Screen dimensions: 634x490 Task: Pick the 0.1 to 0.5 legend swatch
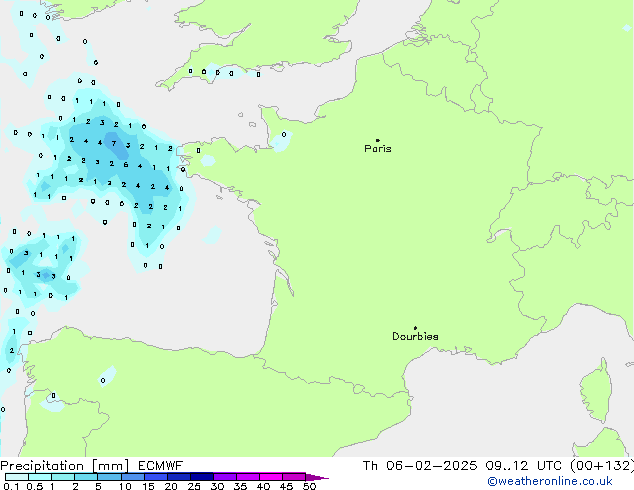17,477
